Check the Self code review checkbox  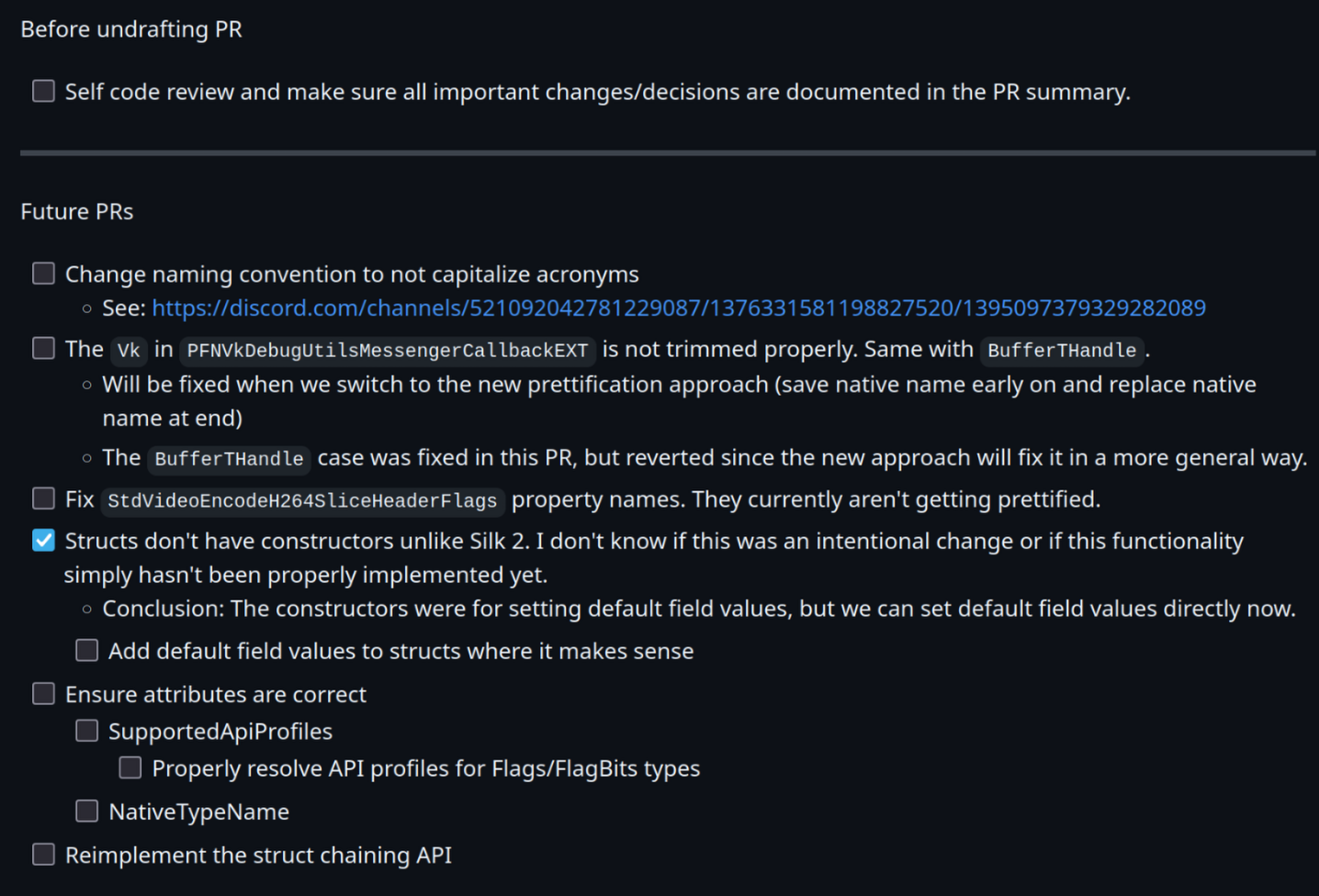pyautogui.click(x=43, y=91)
